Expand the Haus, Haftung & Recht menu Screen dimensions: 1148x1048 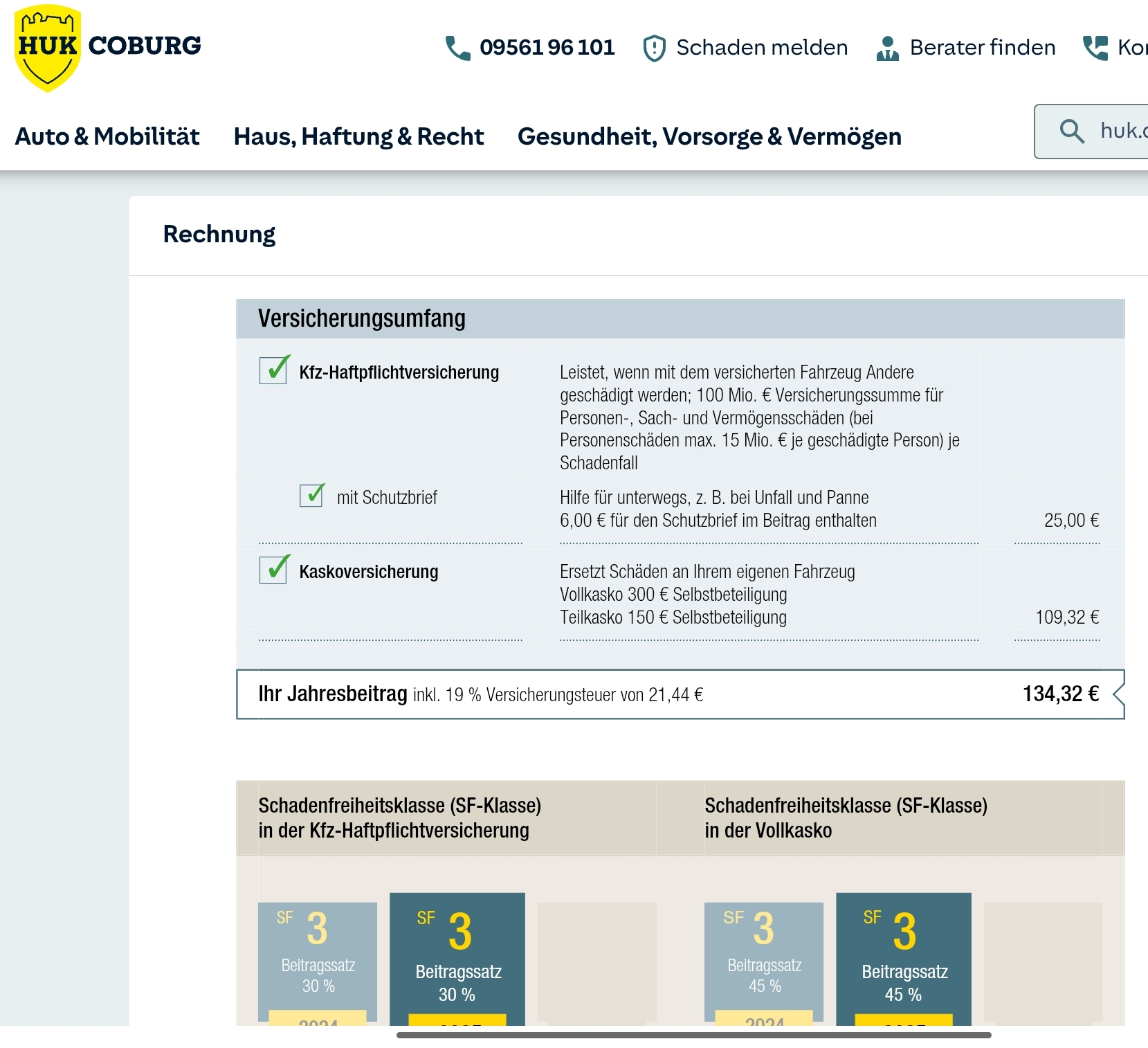coord(358,136)
